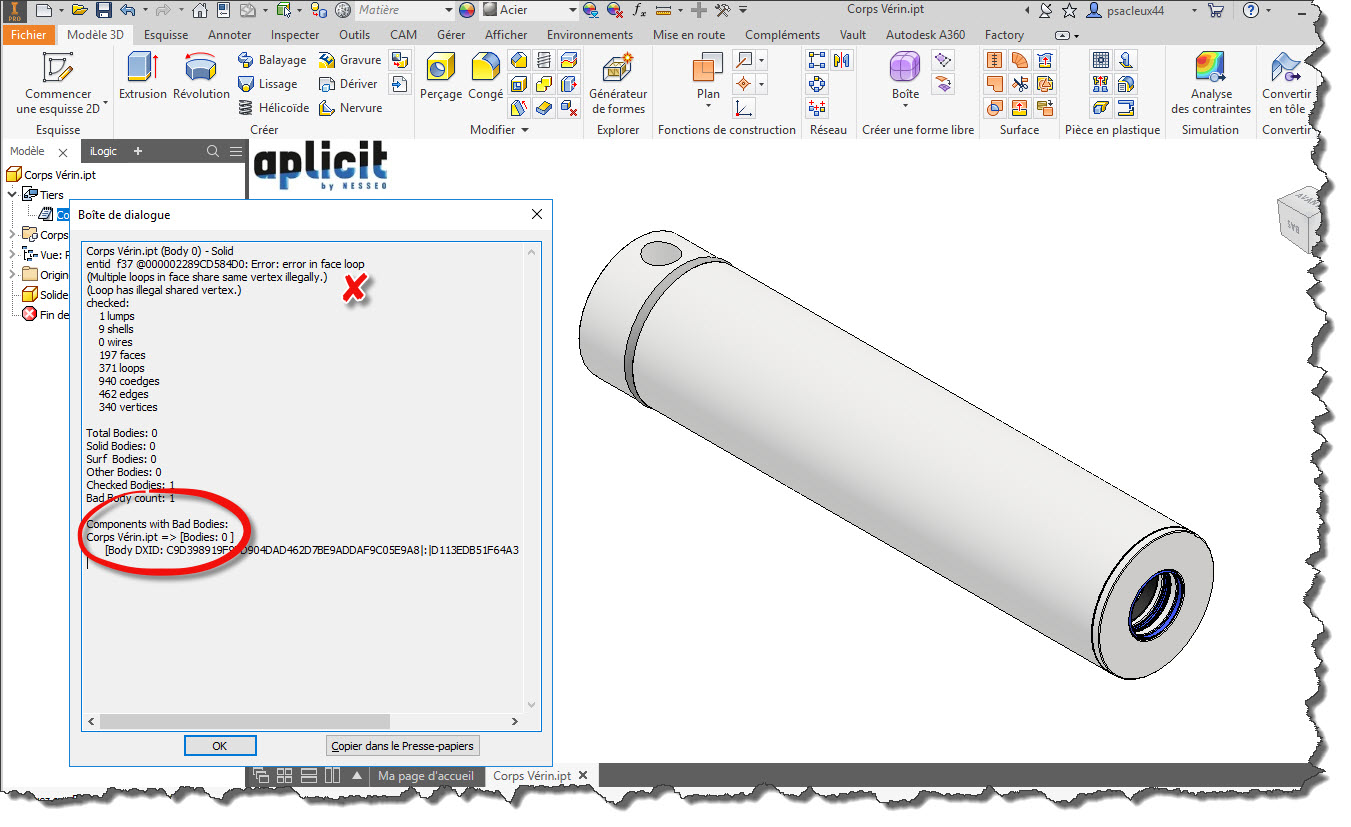Switch to the Esquisse ribbon tab

click(x=166, y=34)
